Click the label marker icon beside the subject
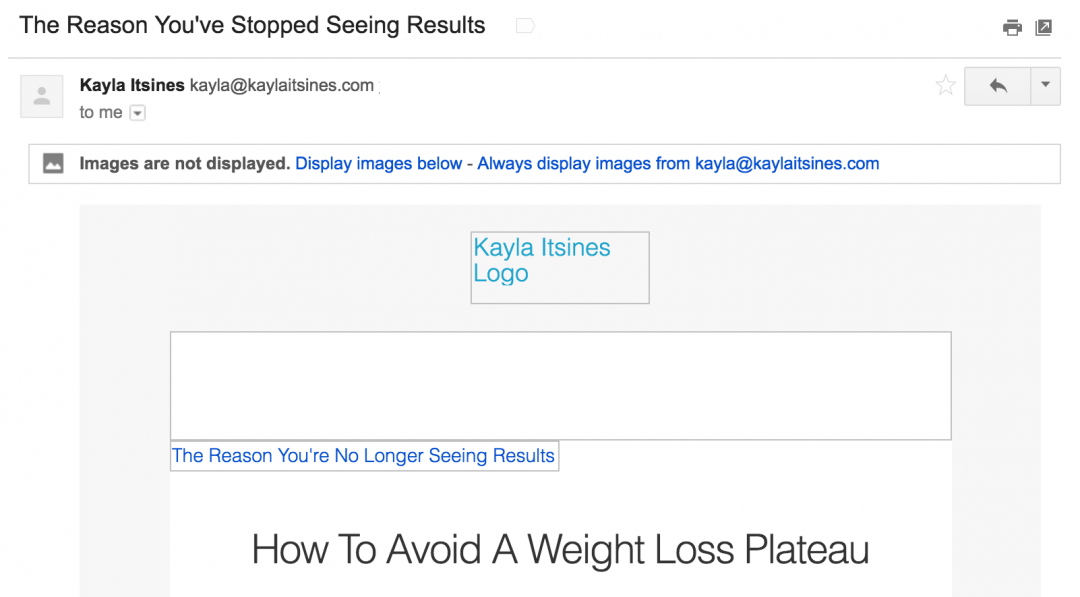This screenshot has width=1080, height=597. [x=525, y=27]
